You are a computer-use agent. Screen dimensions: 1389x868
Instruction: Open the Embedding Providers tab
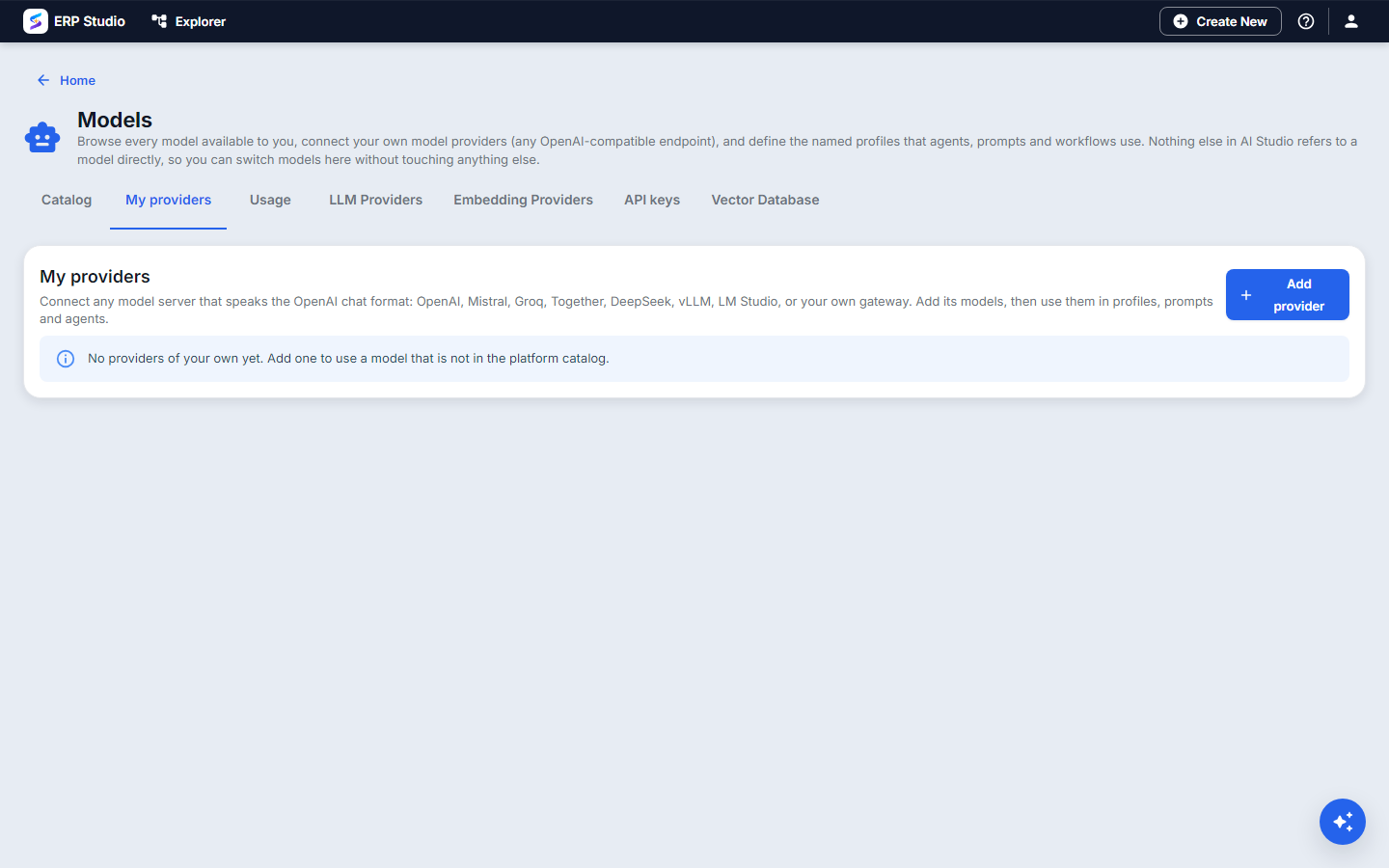[x=523, y=200]
